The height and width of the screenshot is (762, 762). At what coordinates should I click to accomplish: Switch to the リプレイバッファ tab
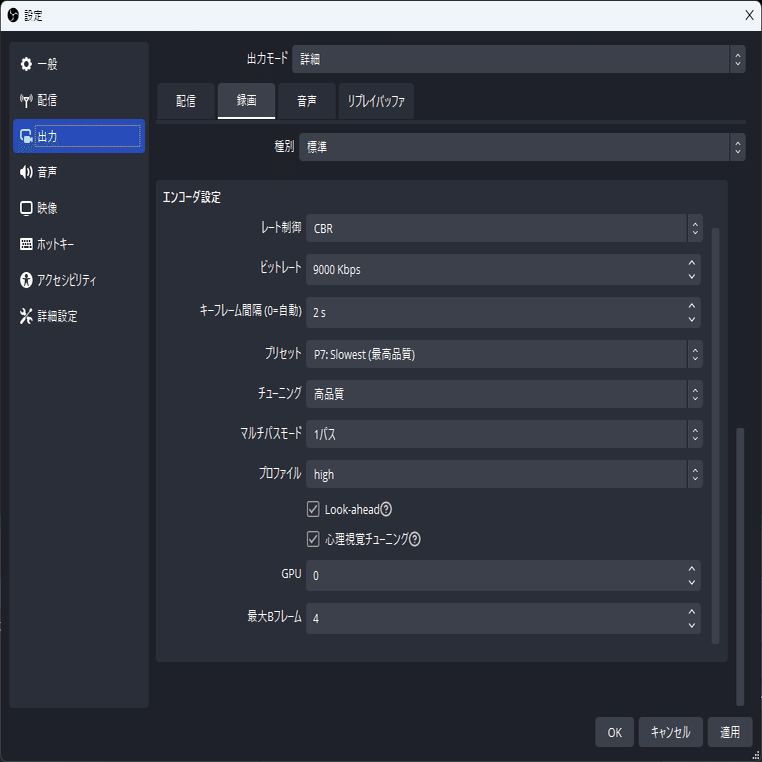click(x=376, y=101)
